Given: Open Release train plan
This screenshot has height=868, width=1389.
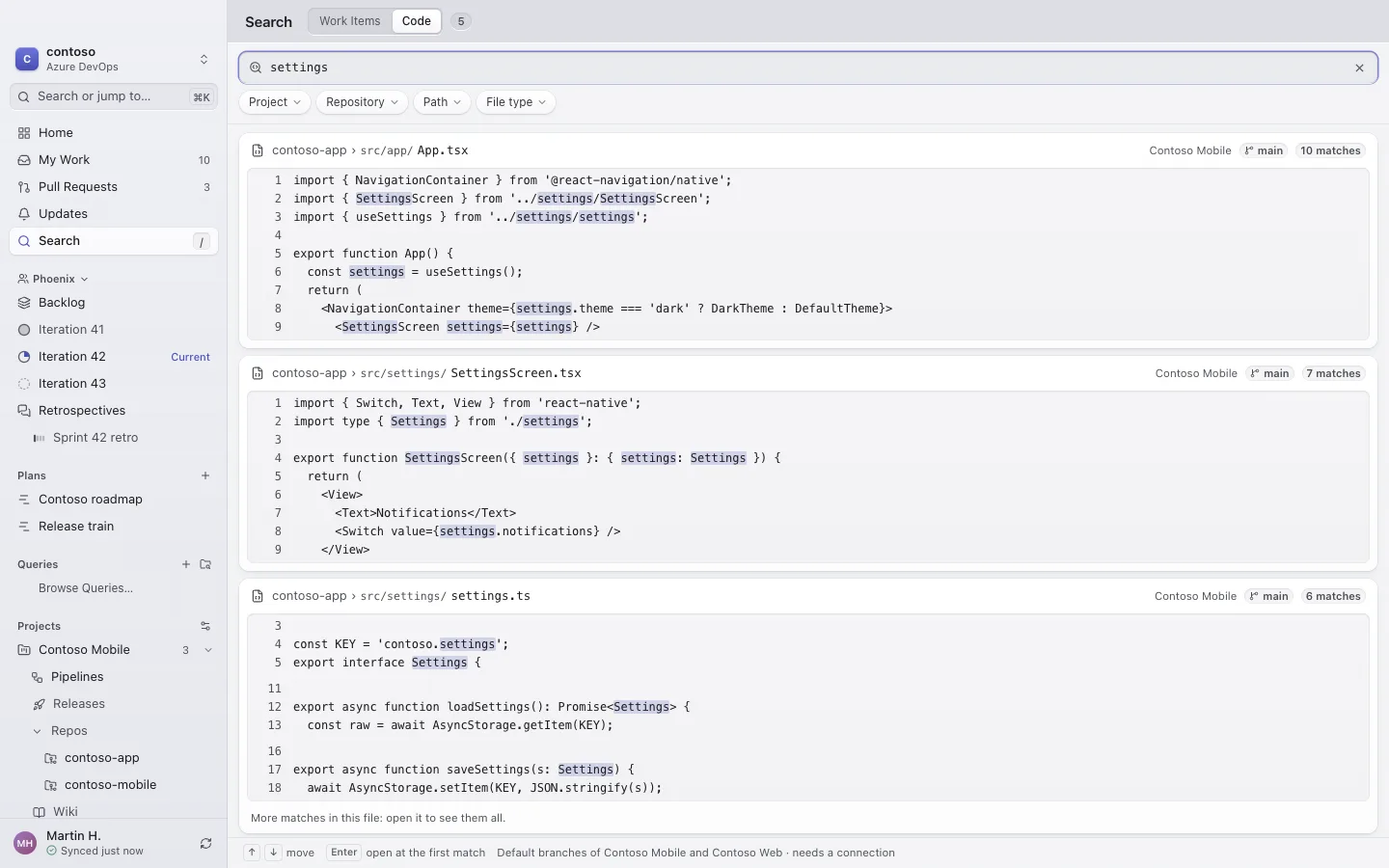Looking at the screenshot, I should [x=114, y=527].
